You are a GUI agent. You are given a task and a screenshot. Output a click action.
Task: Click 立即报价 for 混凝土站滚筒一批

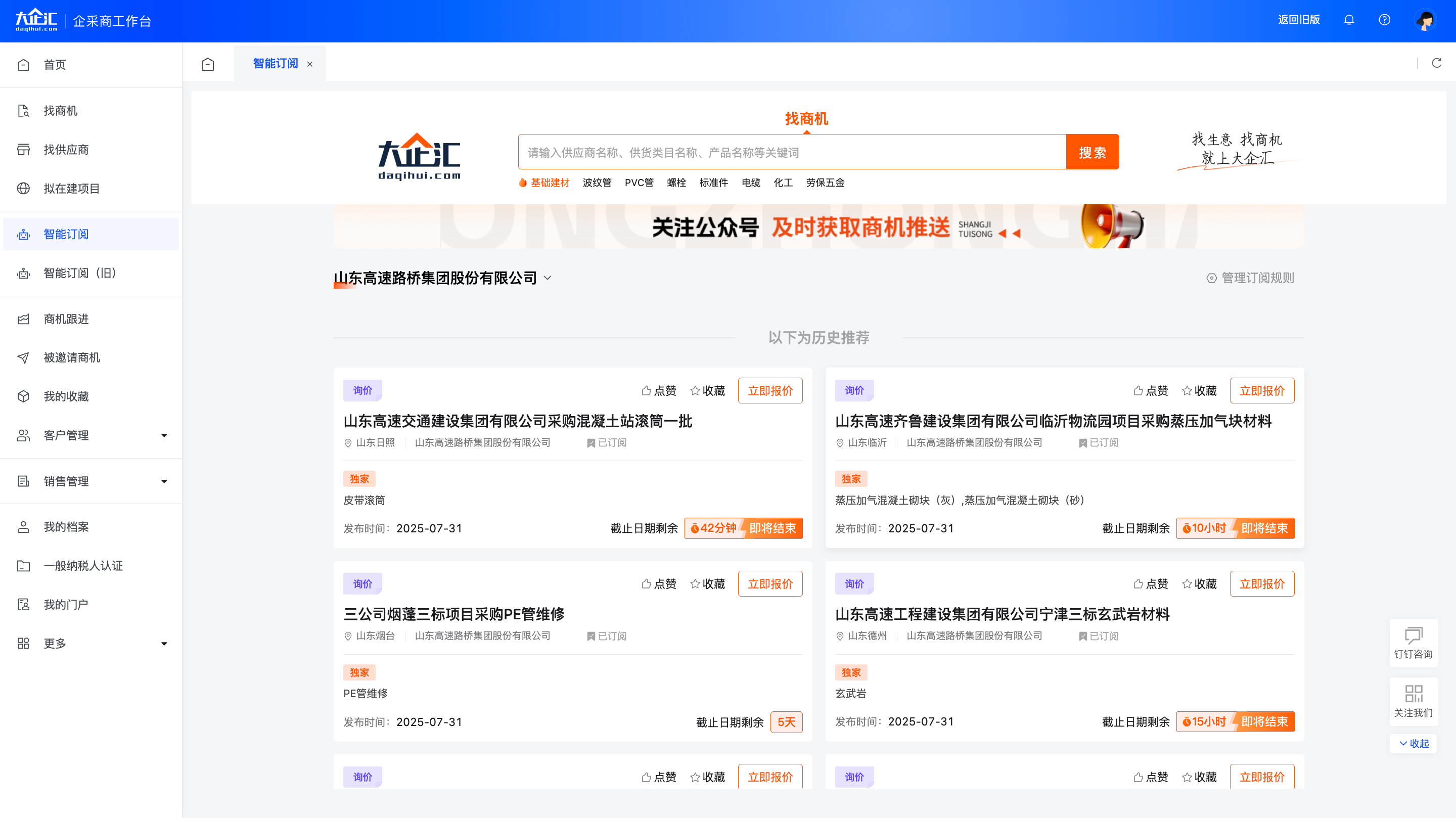(x=770, y=391)
